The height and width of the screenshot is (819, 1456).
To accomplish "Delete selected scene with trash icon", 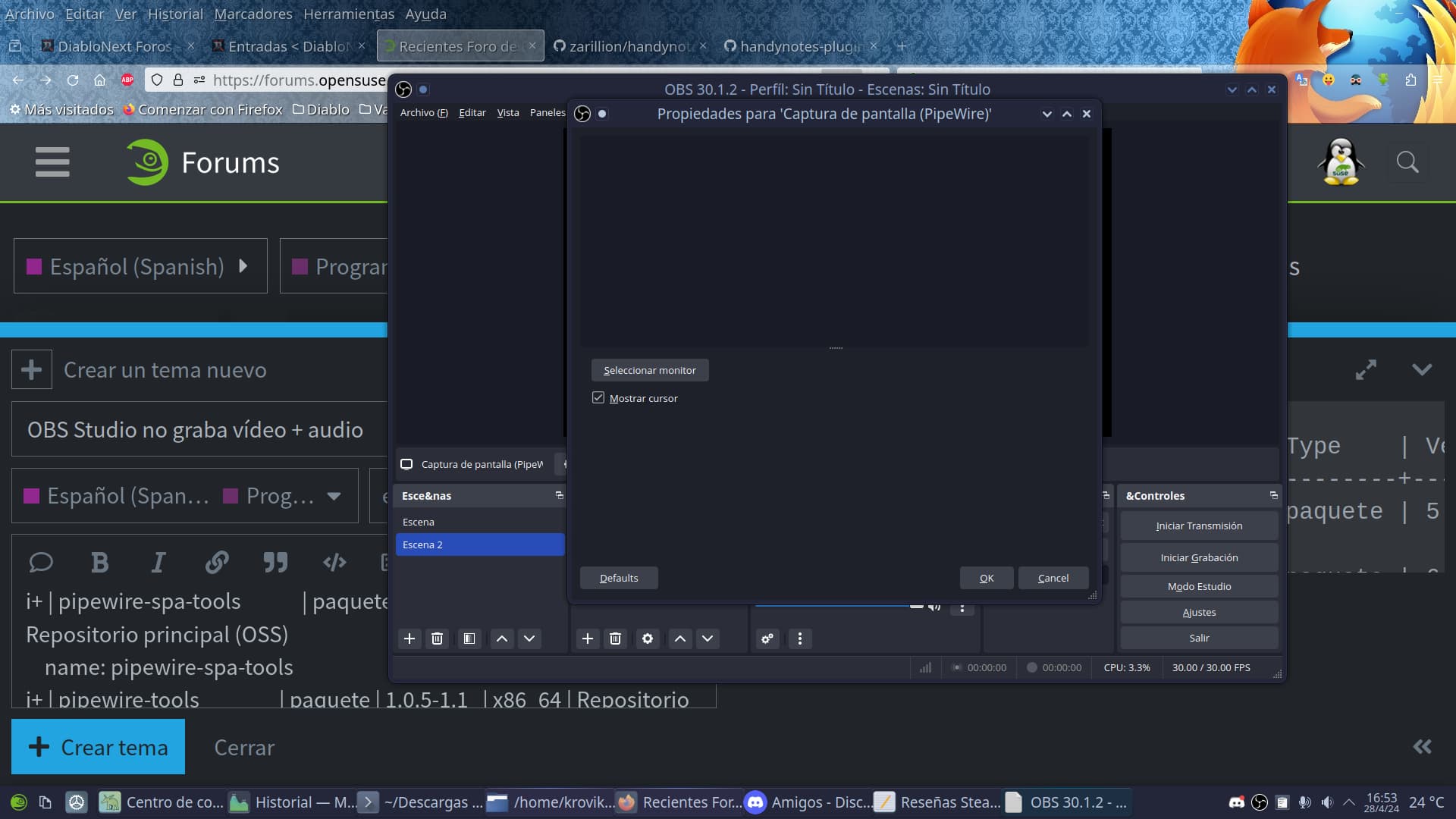I will click(x=437, y=639).
